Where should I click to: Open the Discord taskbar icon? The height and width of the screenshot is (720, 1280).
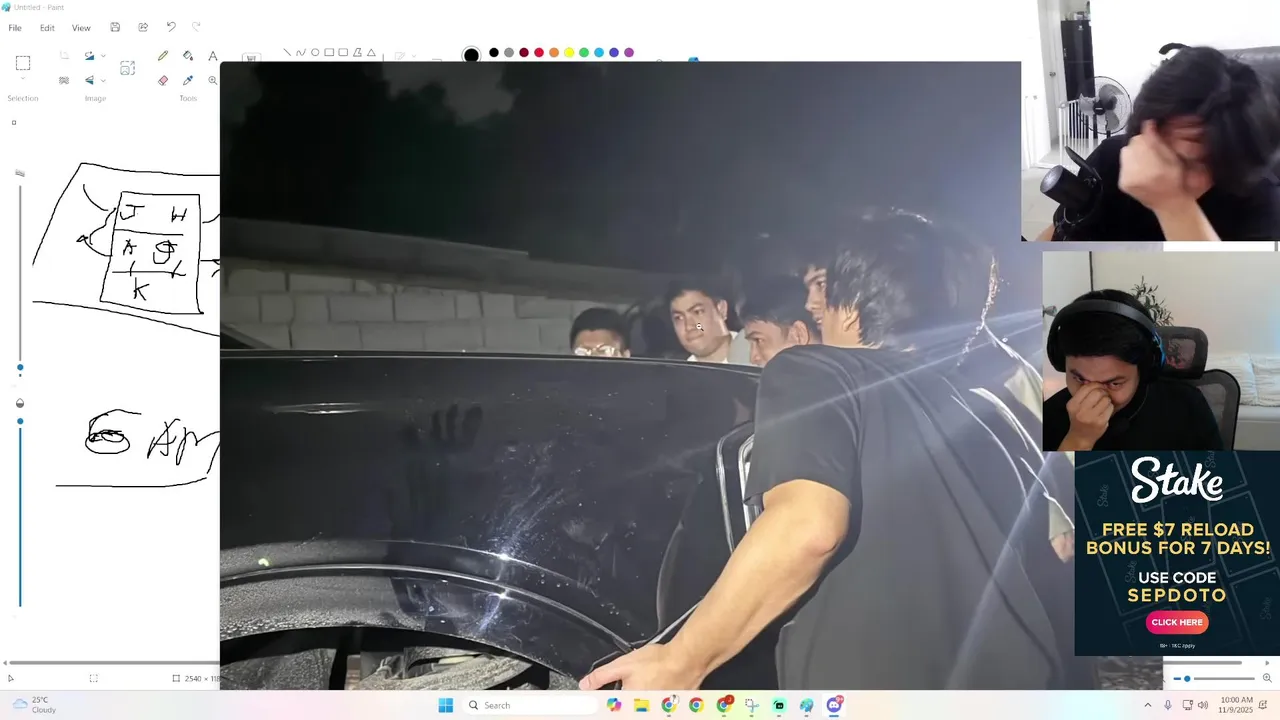[x=834, y=705]
